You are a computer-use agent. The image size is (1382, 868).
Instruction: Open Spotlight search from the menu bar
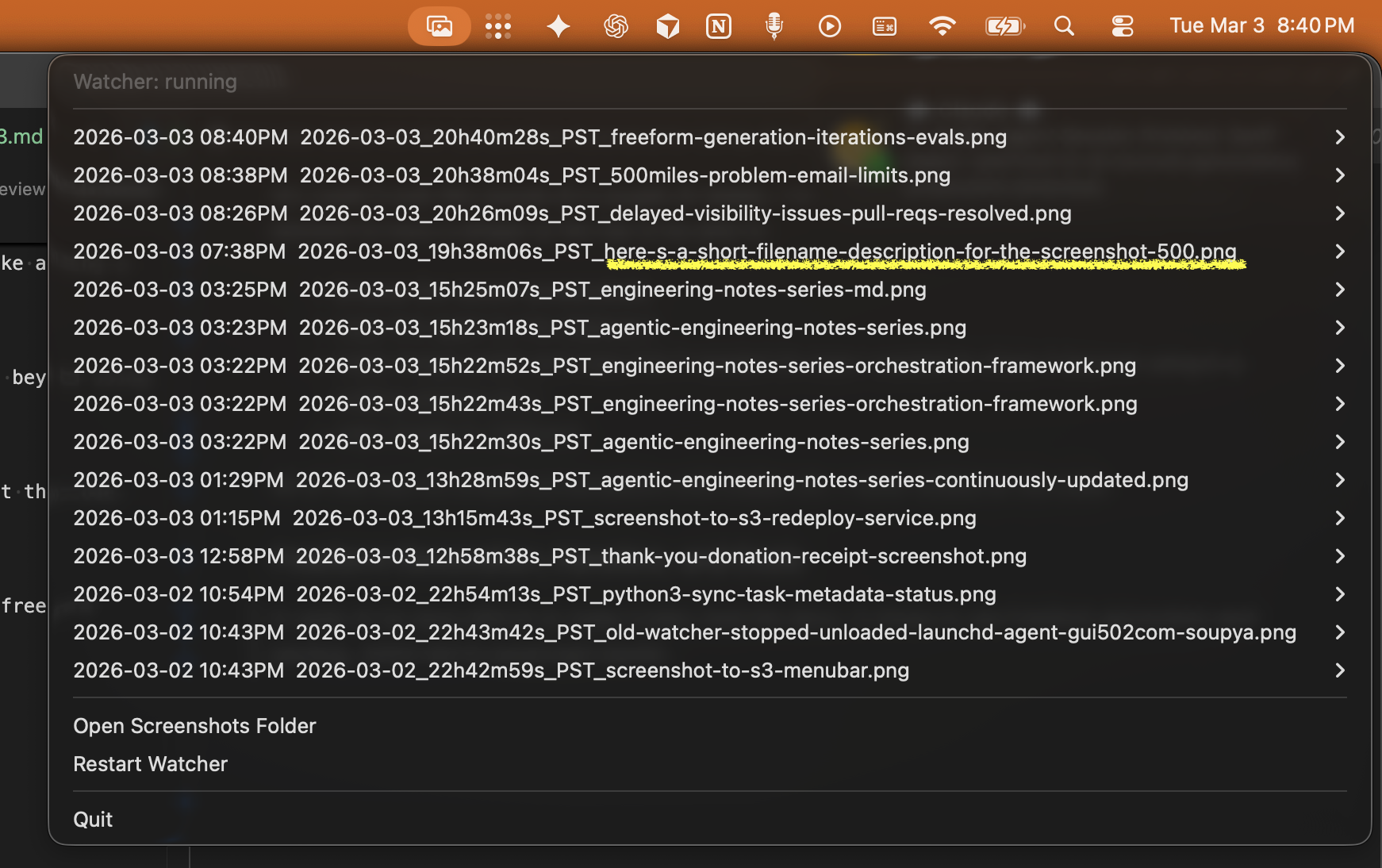1064,25
